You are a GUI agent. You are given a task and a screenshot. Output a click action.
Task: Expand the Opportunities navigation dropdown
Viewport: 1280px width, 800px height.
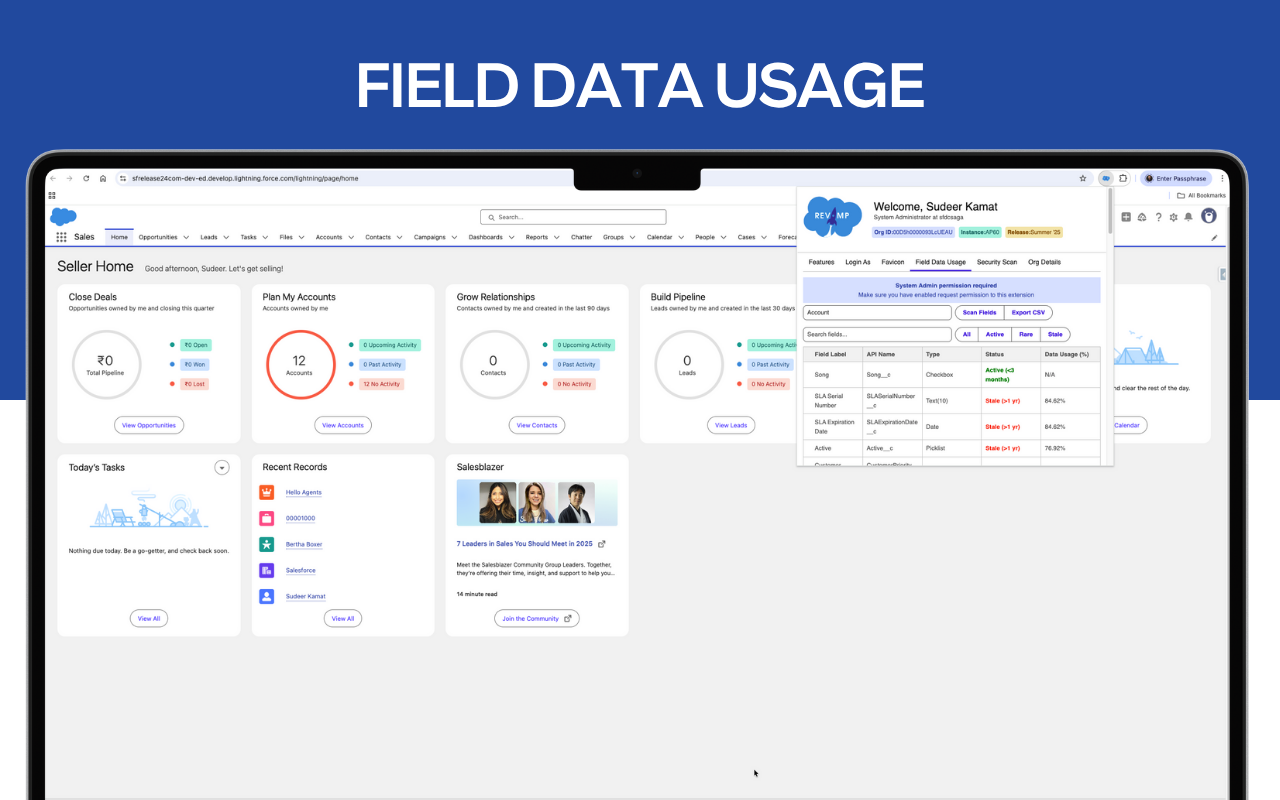[186, 236]
